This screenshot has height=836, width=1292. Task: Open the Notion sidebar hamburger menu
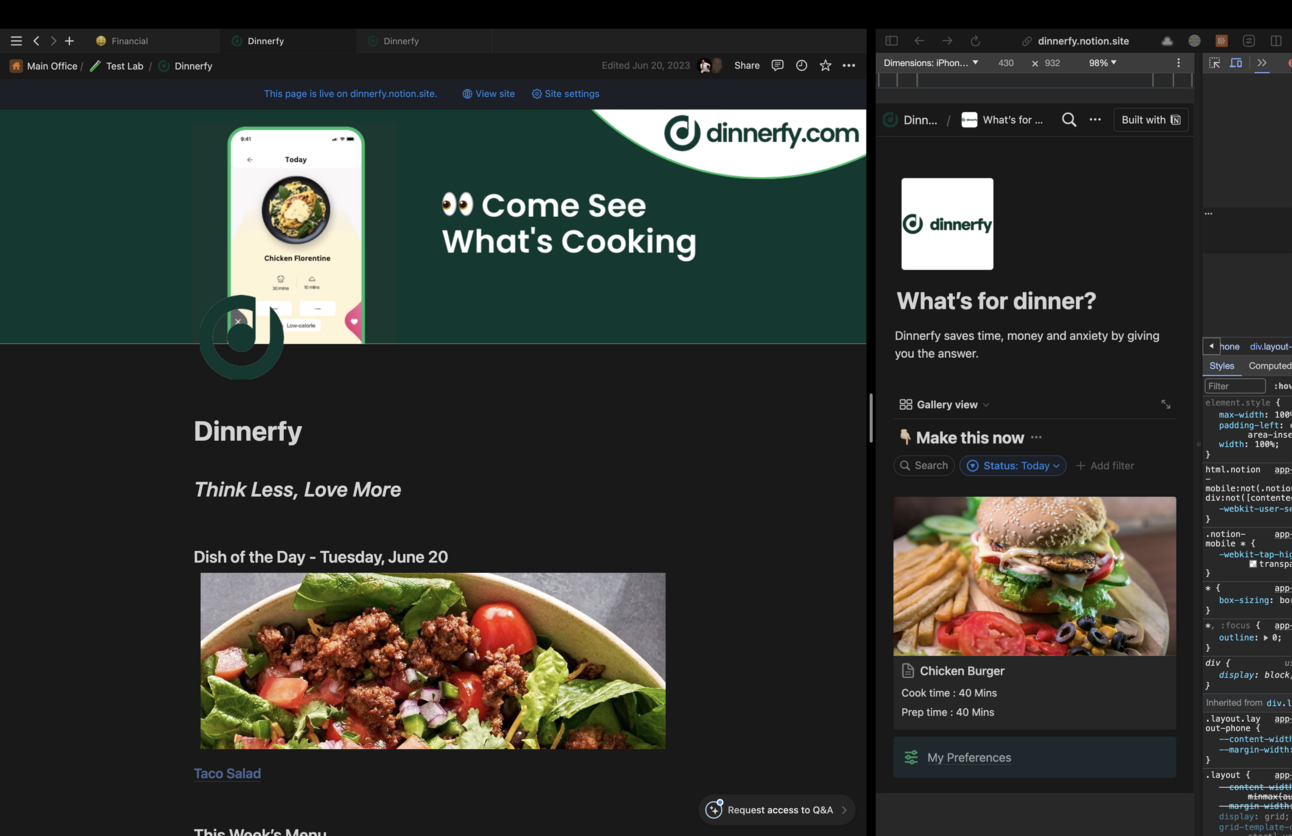tap(16, 41)
